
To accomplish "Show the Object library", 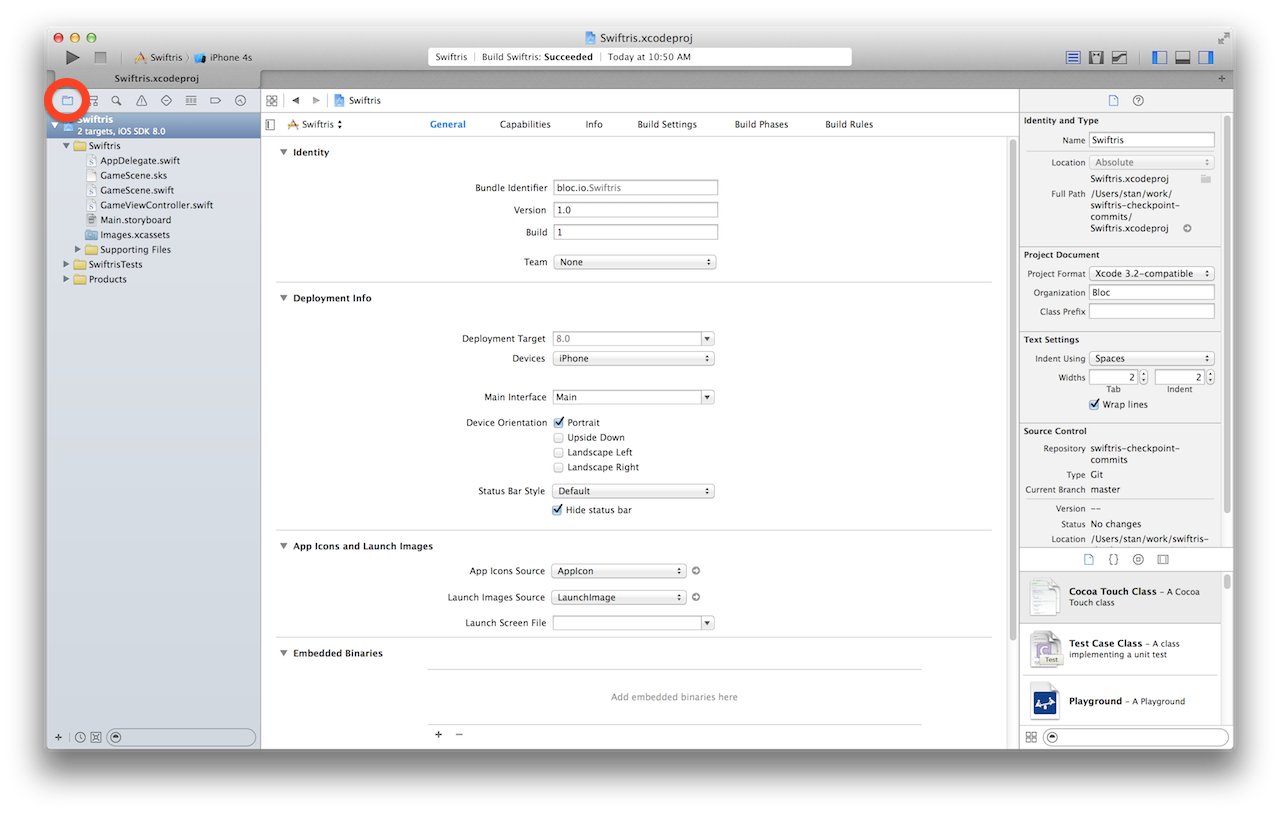I will pyautogui.click(x=1138, y=560).
